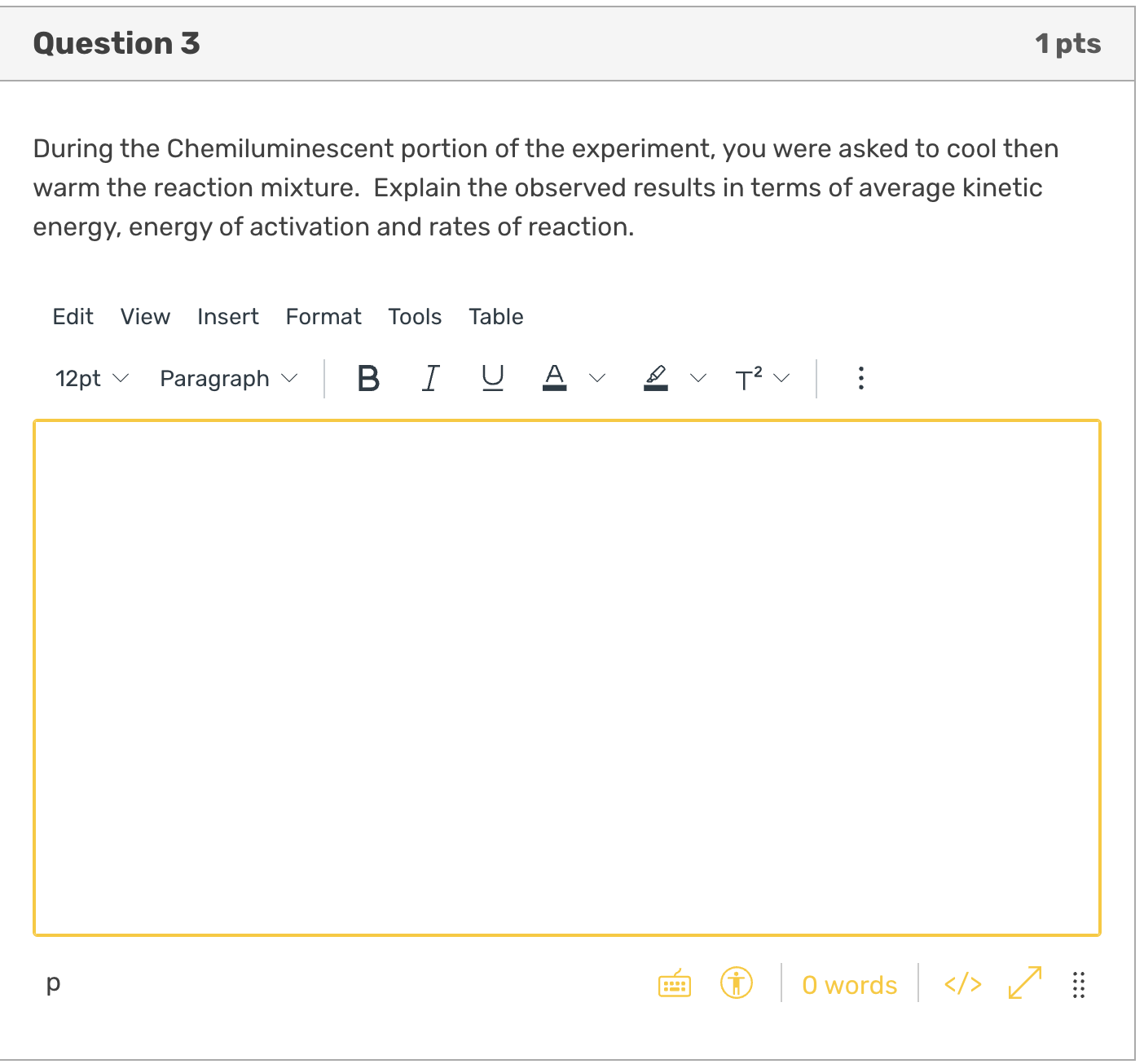Viewport: 1144px width, 1064px height.
Task: Open the Insert menu
Action: 227,317
